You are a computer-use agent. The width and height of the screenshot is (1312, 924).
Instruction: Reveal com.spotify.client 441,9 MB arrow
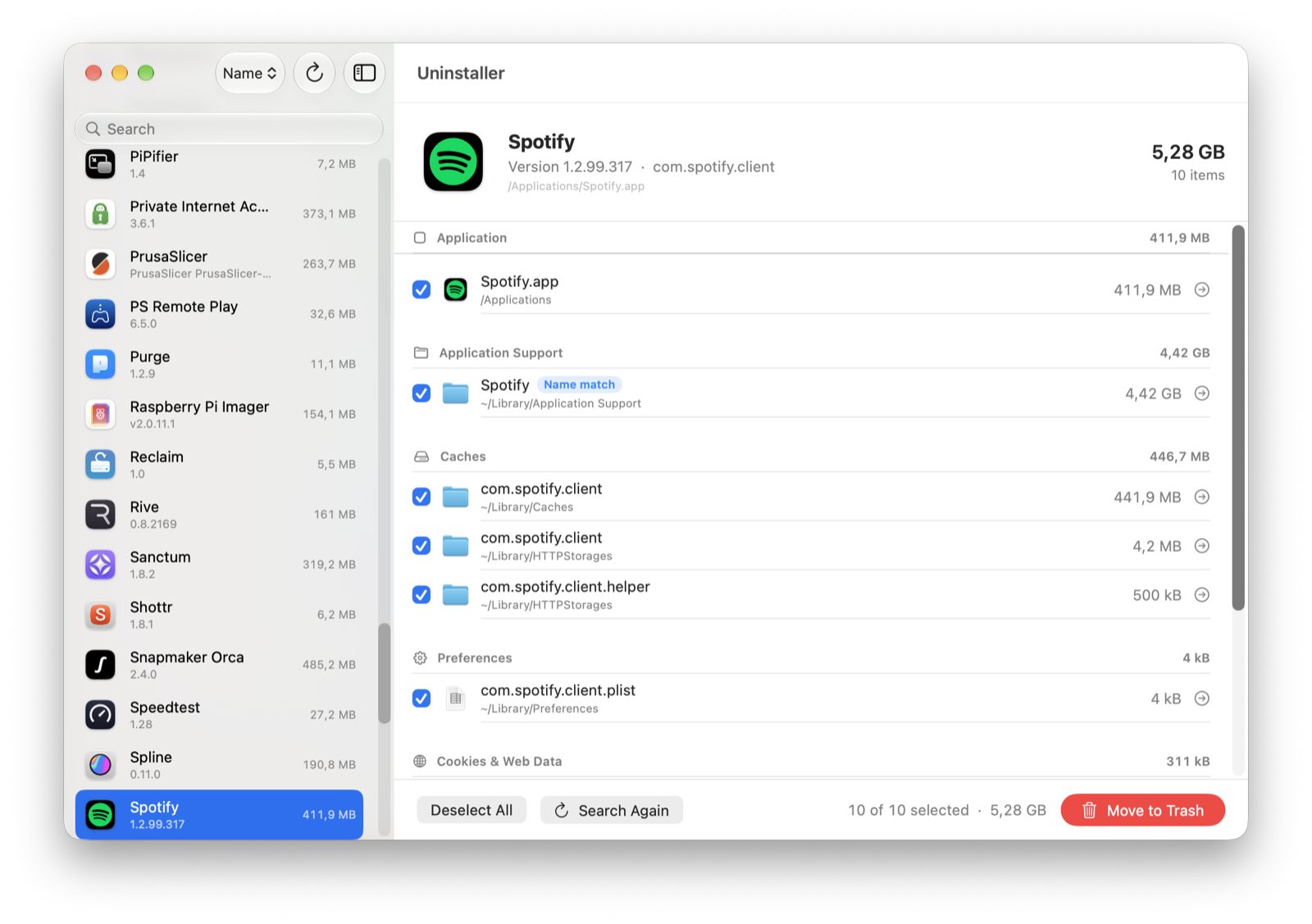tap(1202, 497)
